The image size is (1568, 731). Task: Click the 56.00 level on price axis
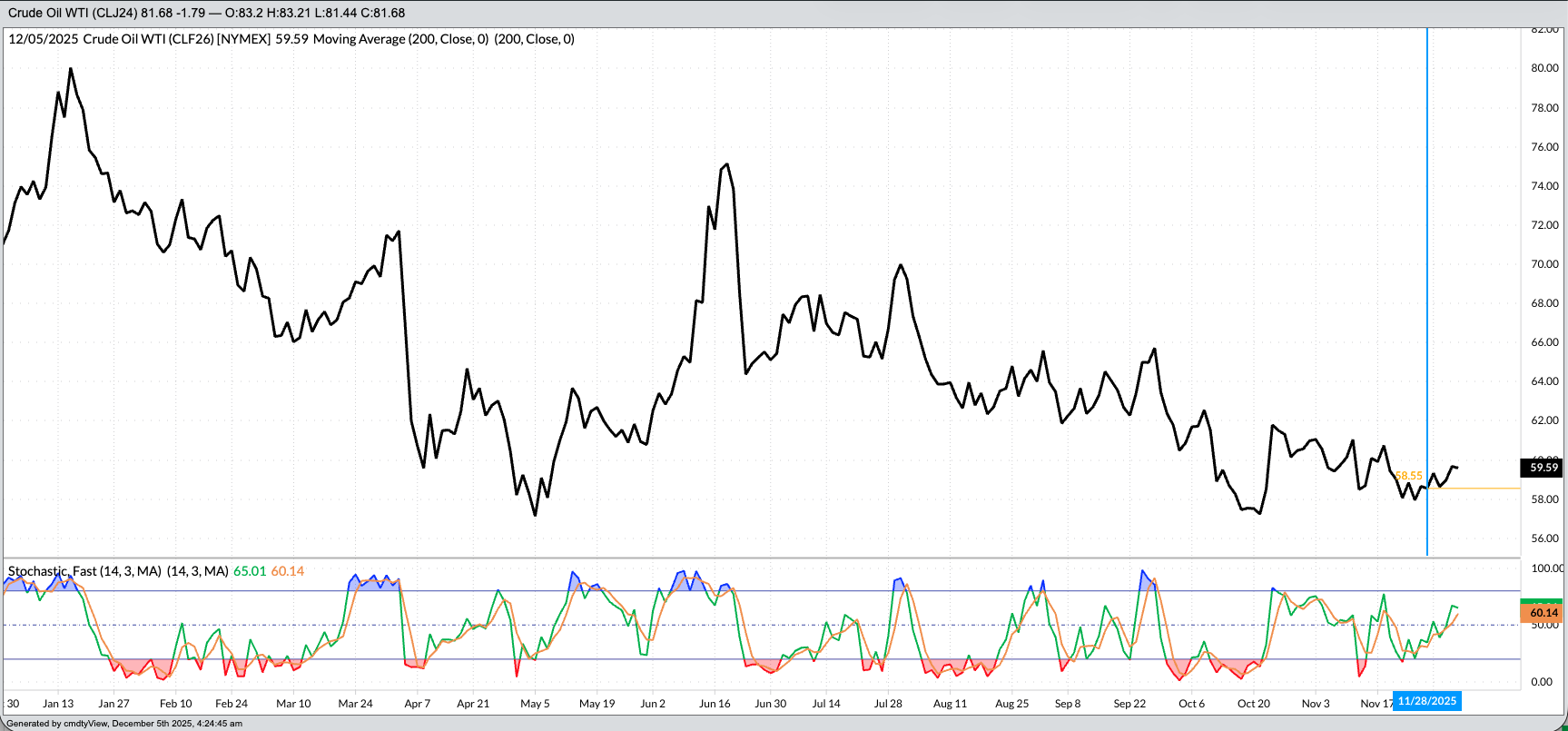[x=1544, y=538]
